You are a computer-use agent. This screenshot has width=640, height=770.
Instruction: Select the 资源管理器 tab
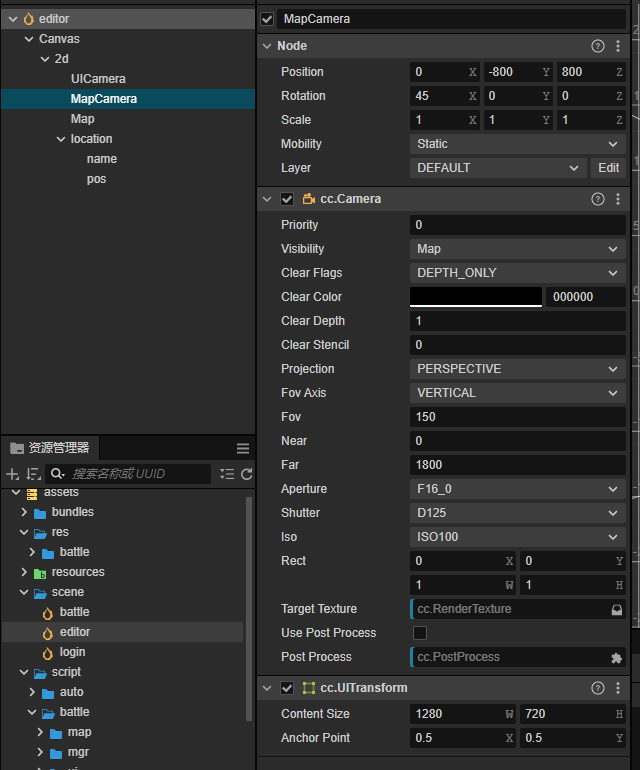(50, 448)
